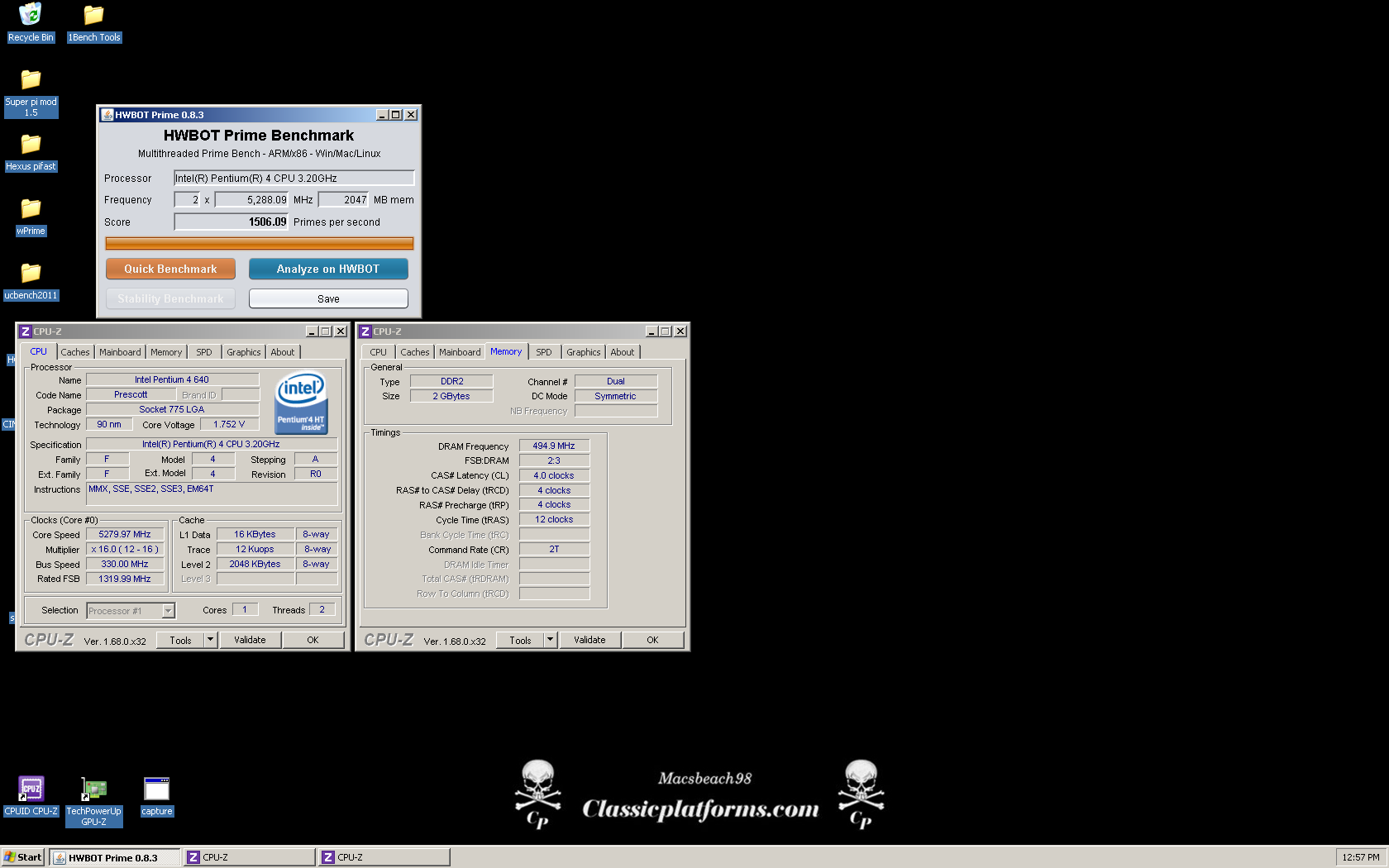Open the Memory tab in left CPU-Z window
Screen dimensions: 1389x868
coord(166,352)
